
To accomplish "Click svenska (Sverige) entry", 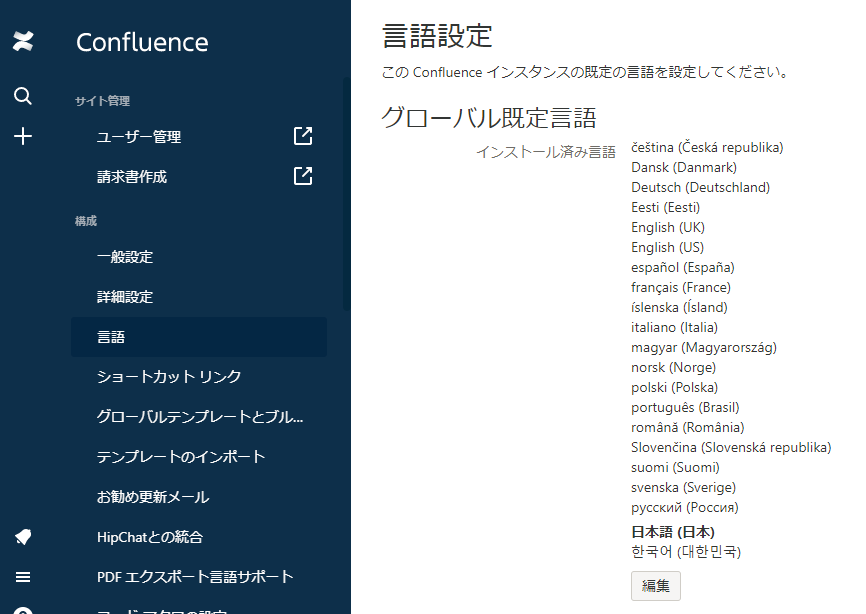I will click(684, 488).
